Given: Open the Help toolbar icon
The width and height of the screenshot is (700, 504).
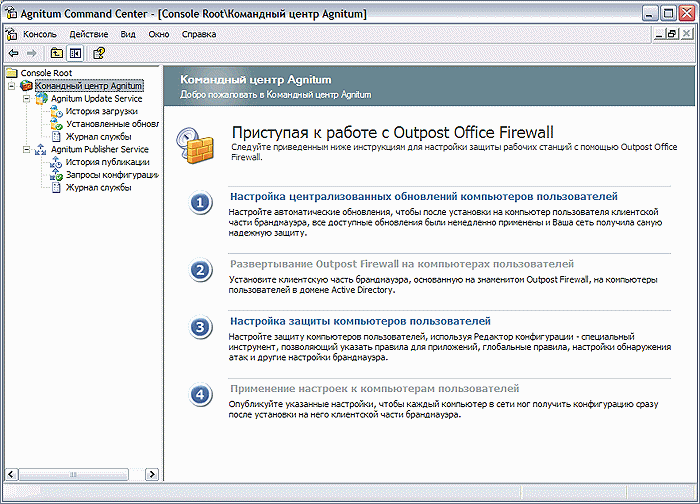Looking at the screenshot, I should pyautogui.click(x=99, y=54).
